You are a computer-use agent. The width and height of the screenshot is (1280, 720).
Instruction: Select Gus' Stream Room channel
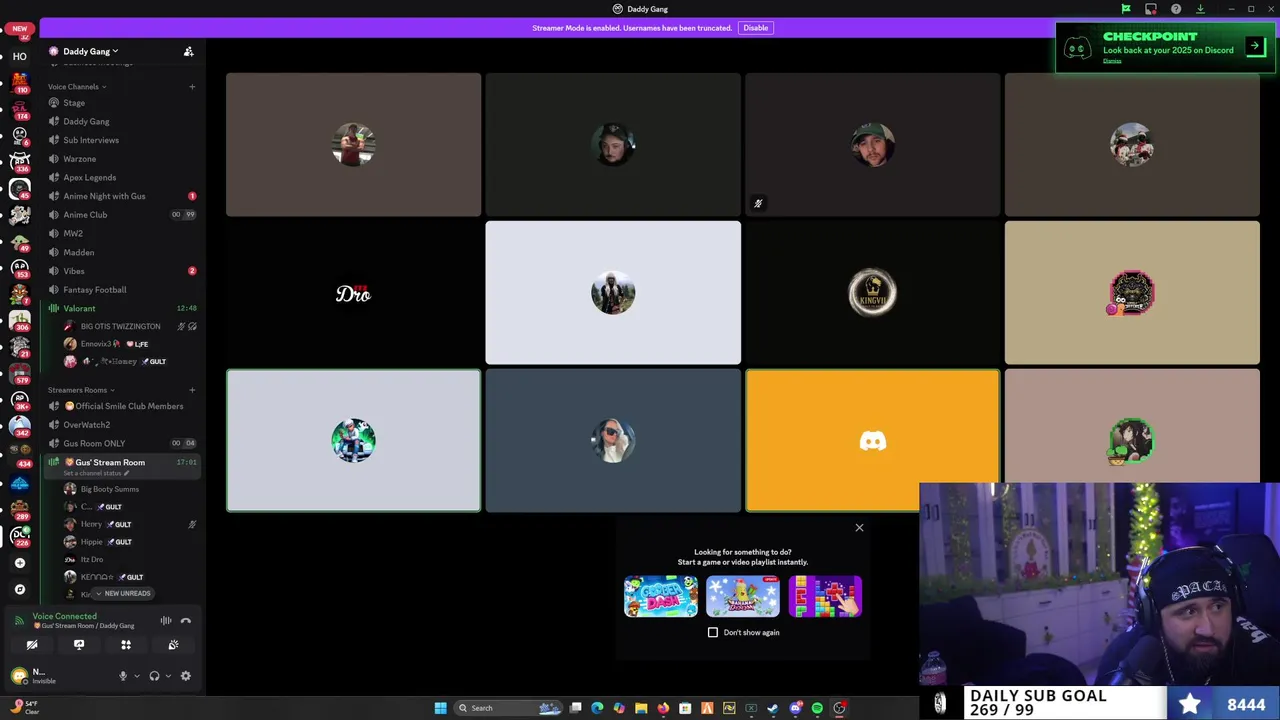click(122, 465)
